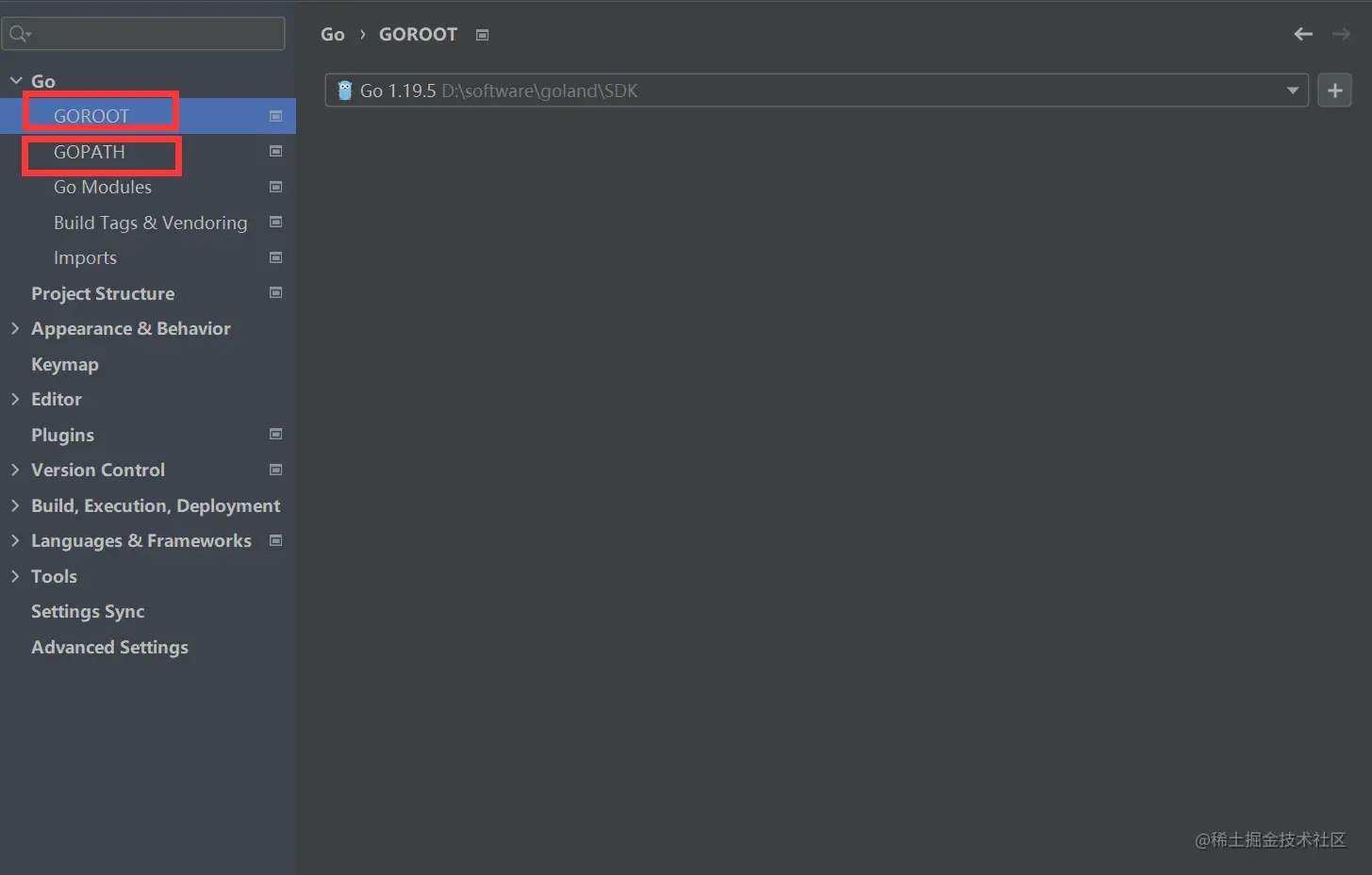Select Languages & Frameworks label
This screenshot has width=1372, height=875.
coord(141,540)
